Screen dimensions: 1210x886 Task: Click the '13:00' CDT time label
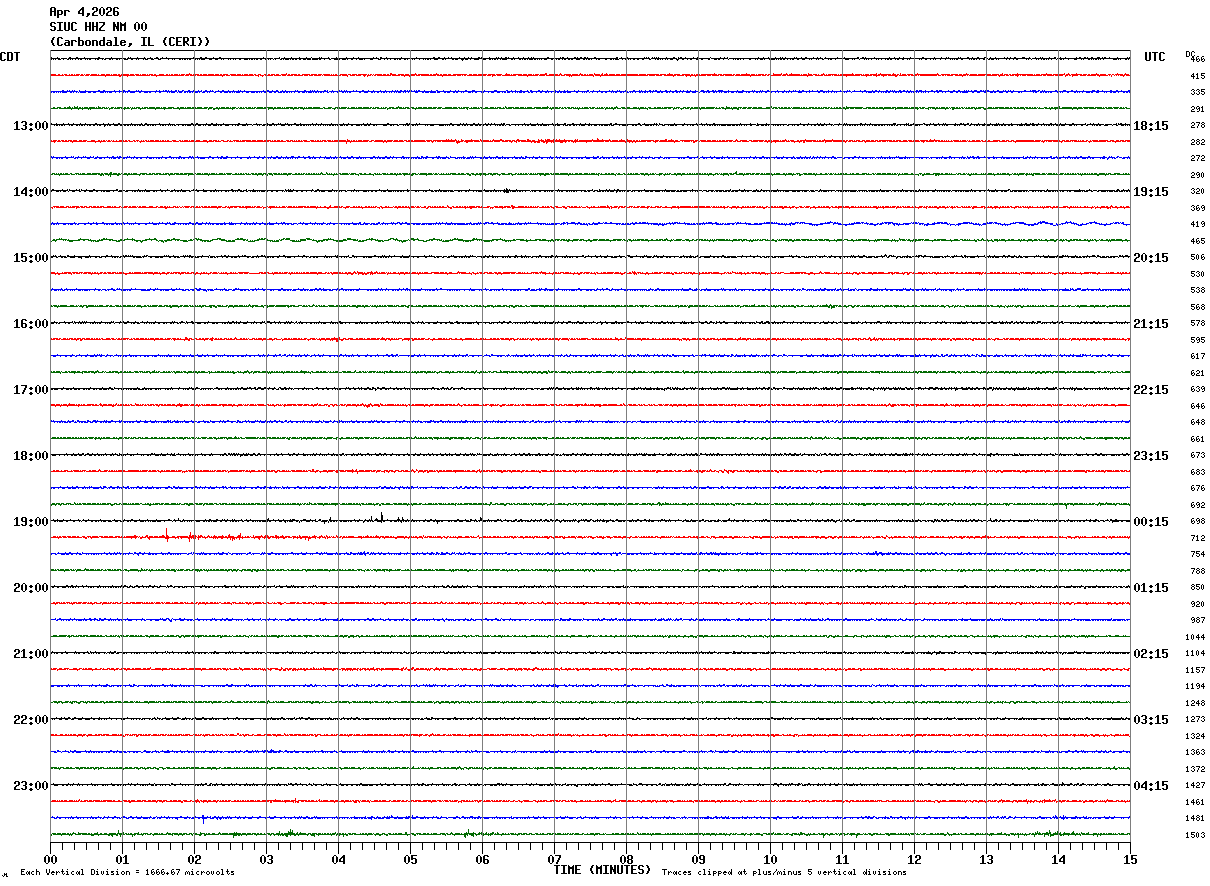pyautogui.click(x=30, y=126)
